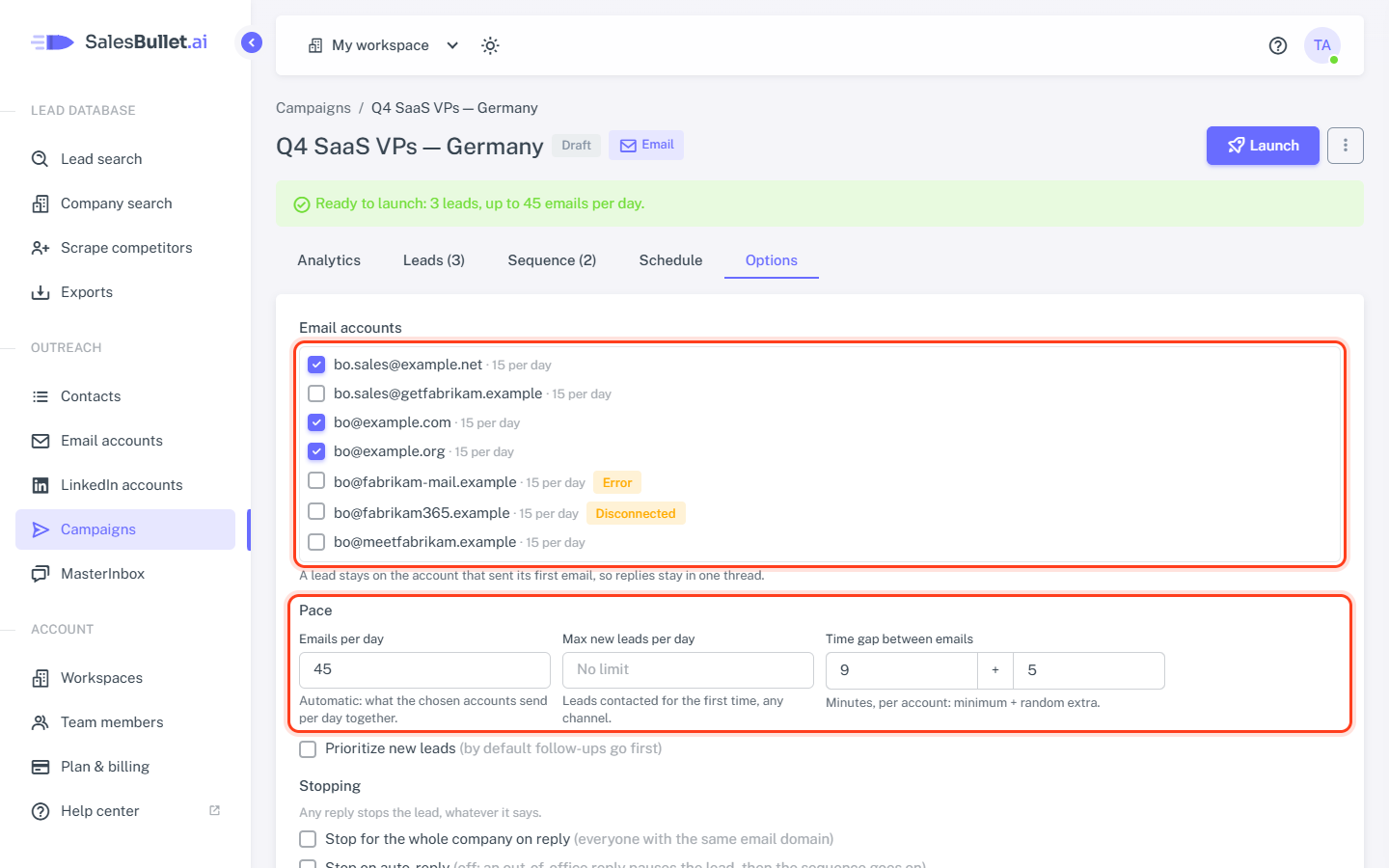The width and height of the screenshot is (1389, 868).
Task: Open Team members in the sidebar
Action: click(x=125, y=722)
